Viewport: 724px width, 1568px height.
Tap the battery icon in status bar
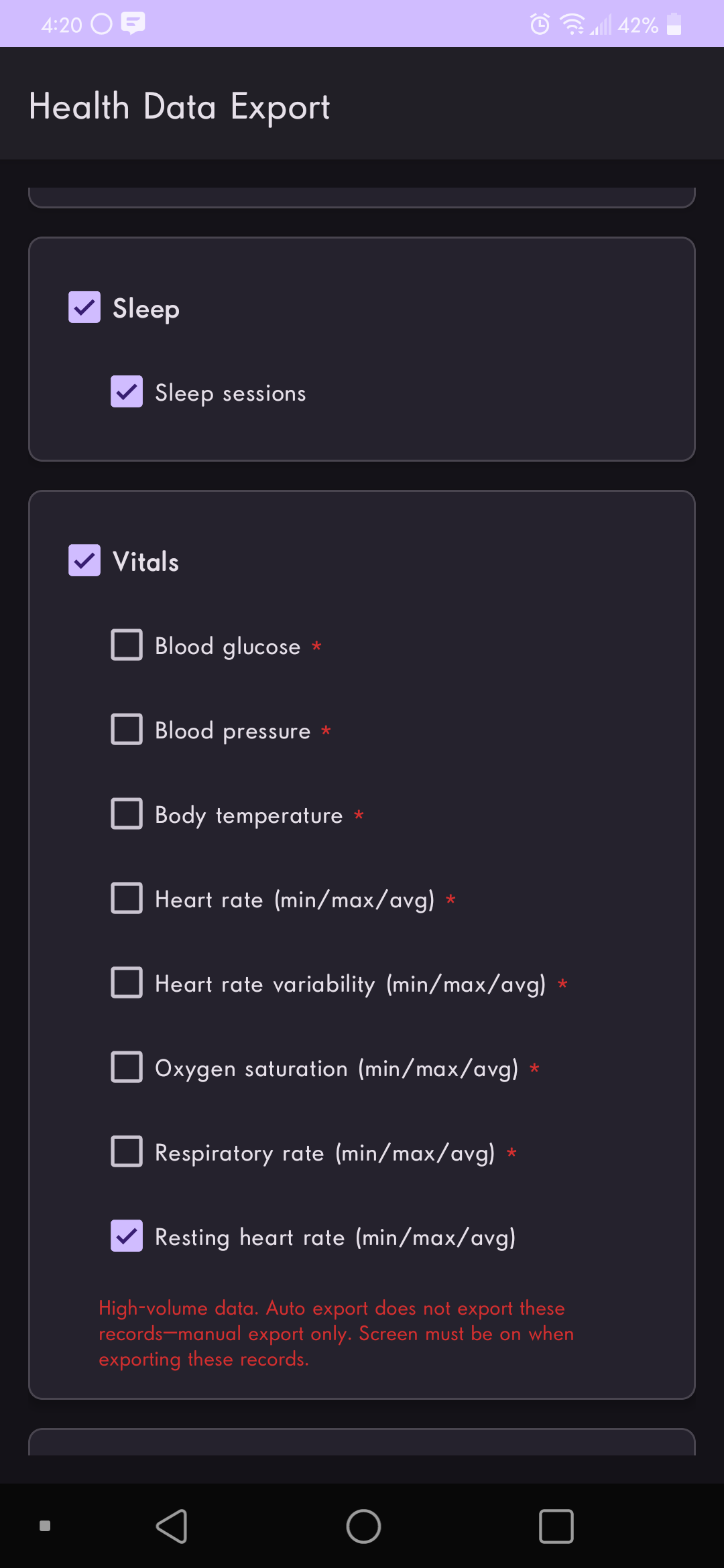coord(674,25)
